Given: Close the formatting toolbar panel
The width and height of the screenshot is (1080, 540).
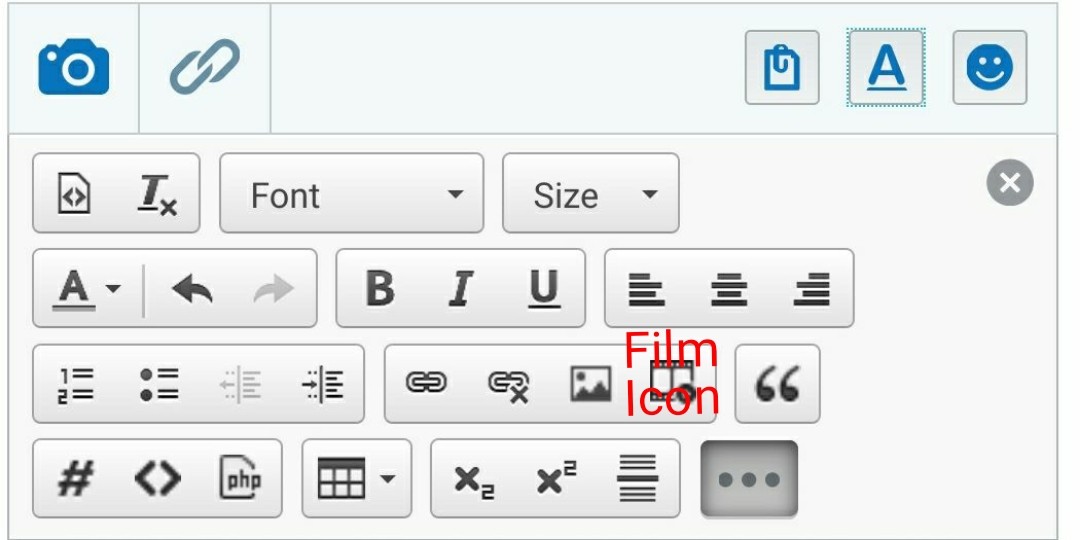Looking at the screenshot, I should click(1010, 183).
